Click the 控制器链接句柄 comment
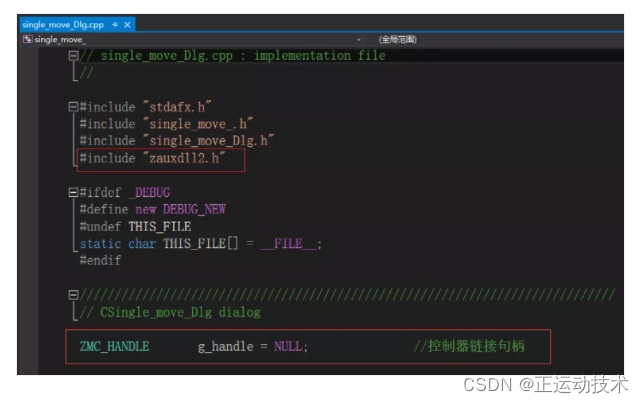Image resolution: width=644 pixels, height=403 pixels. click(469, 346)
